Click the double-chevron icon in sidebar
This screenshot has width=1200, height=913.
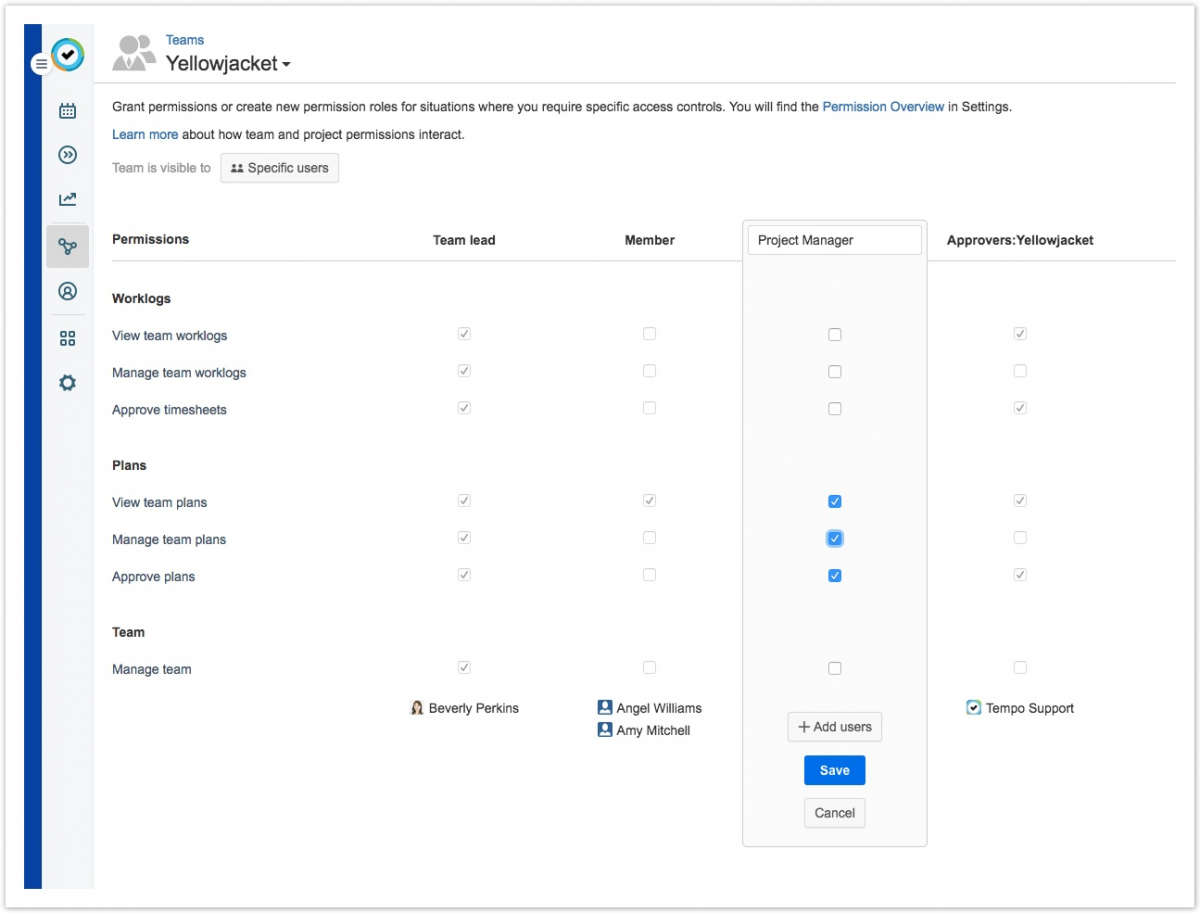67,155
